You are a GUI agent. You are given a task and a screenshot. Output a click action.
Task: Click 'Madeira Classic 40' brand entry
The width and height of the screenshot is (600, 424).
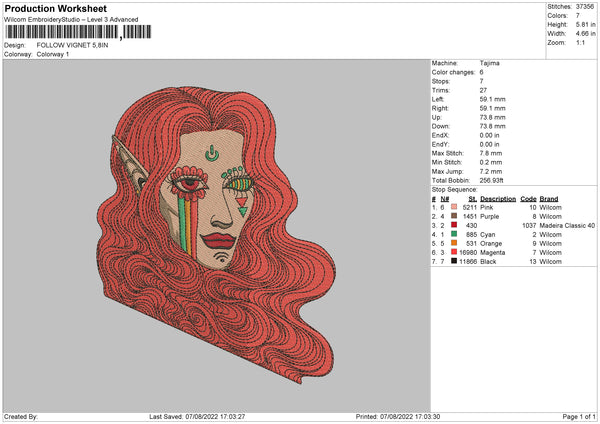pos(567,225)
